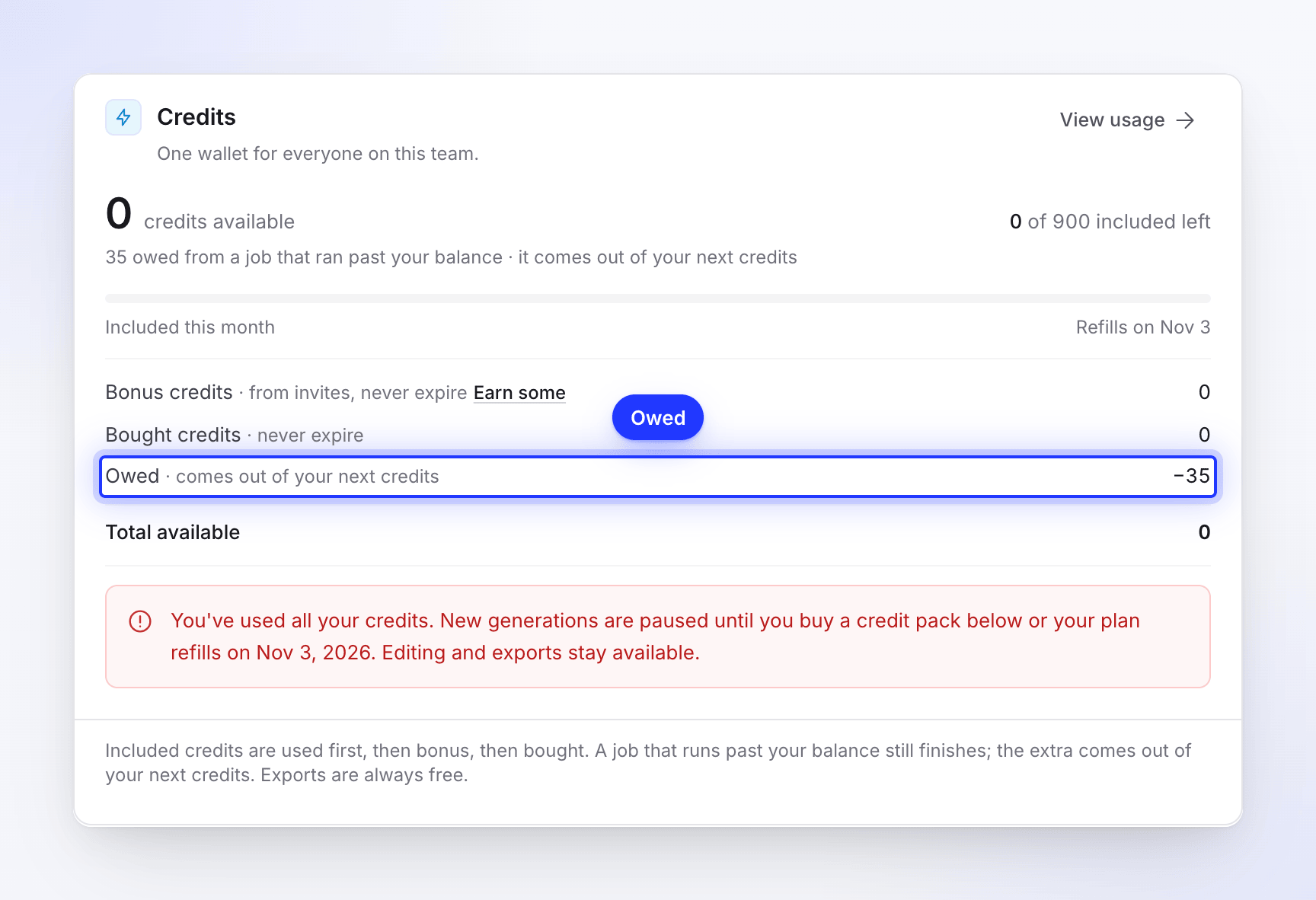Select the highlighted Owed row
1316x900 pixels.
658,477
